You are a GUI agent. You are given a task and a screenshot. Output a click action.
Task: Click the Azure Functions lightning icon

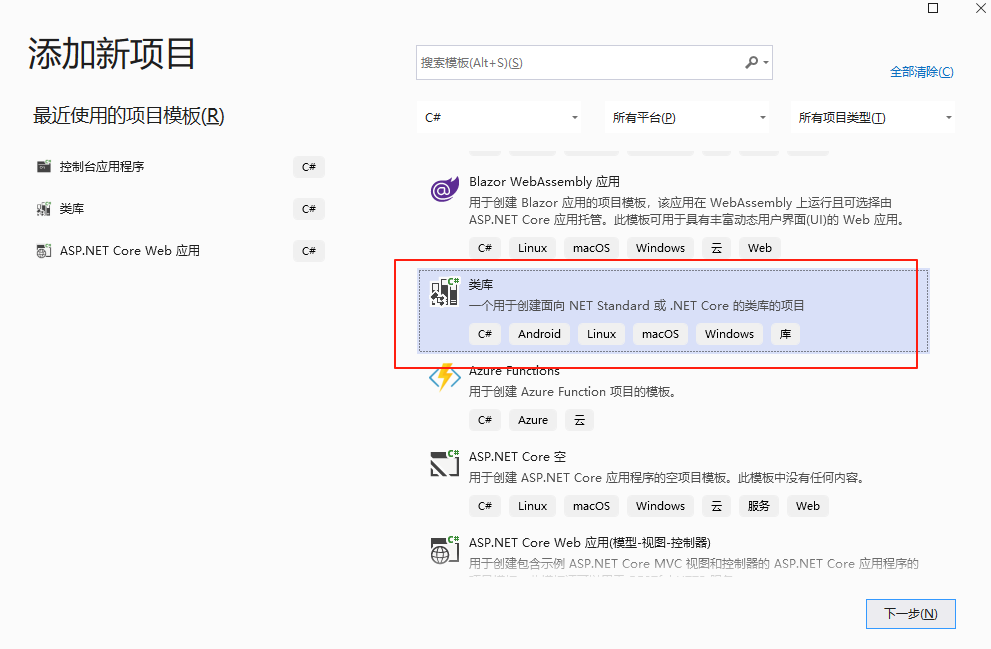point(444,377)
